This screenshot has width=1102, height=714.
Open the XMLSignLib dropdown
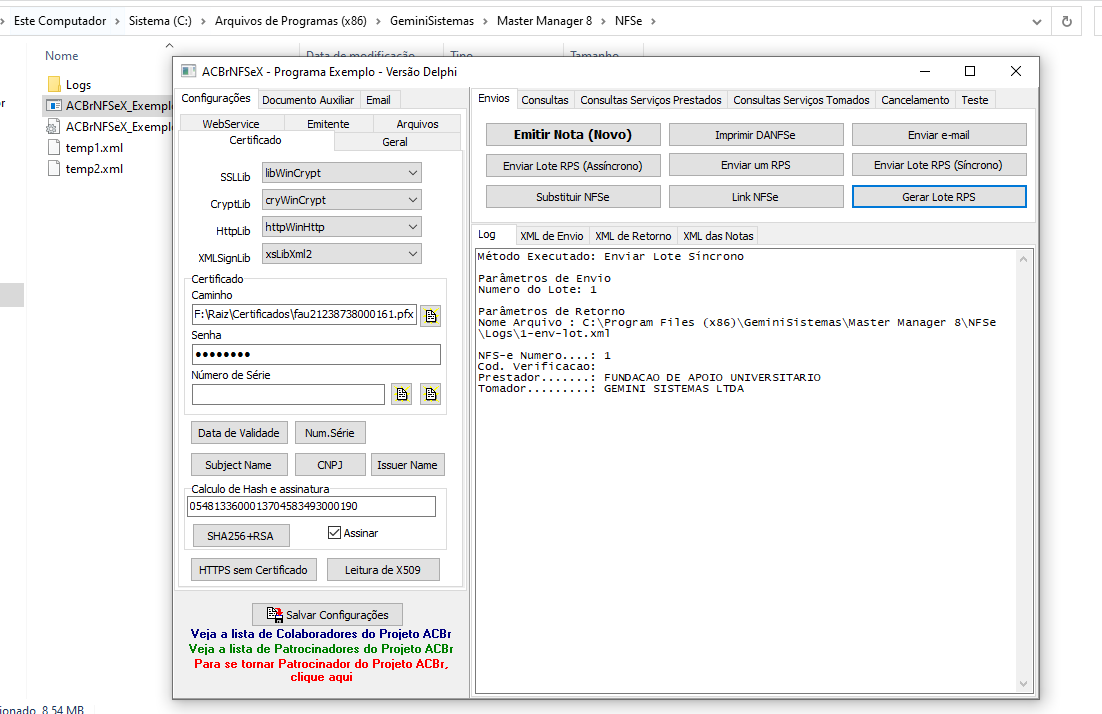coord(413,254)
